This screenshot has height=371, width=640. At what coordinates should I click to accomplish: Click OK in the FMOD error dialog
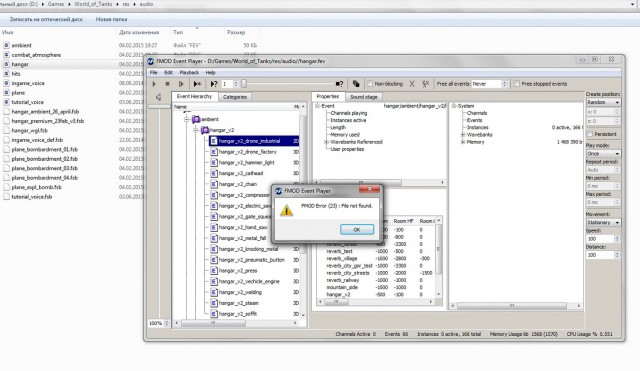click(x=357, y=230)
